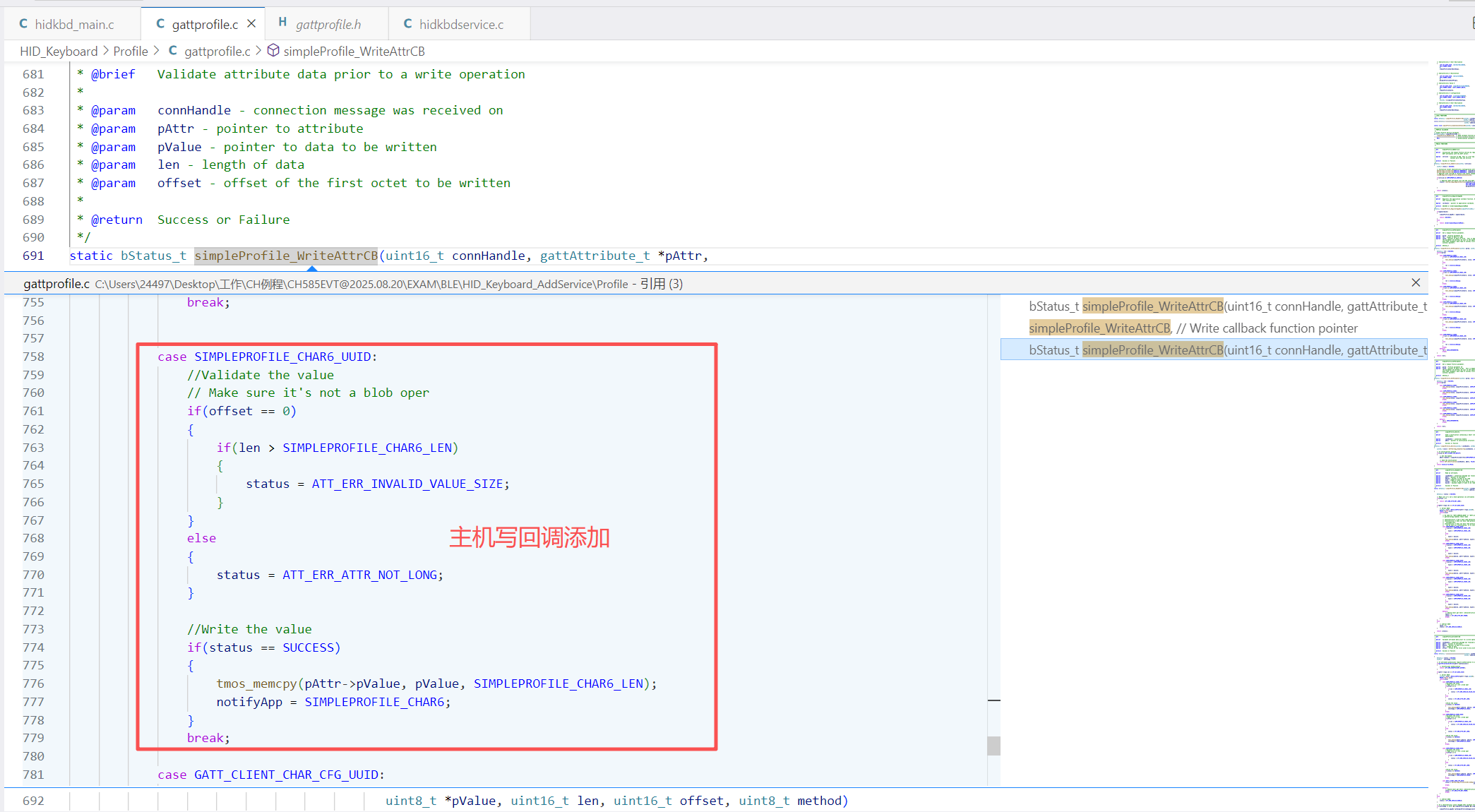The image size is (1475, 812).
Task: Click the C icon beside gattprofile.c breadcrumb
Action: click(x=173, y=51)
